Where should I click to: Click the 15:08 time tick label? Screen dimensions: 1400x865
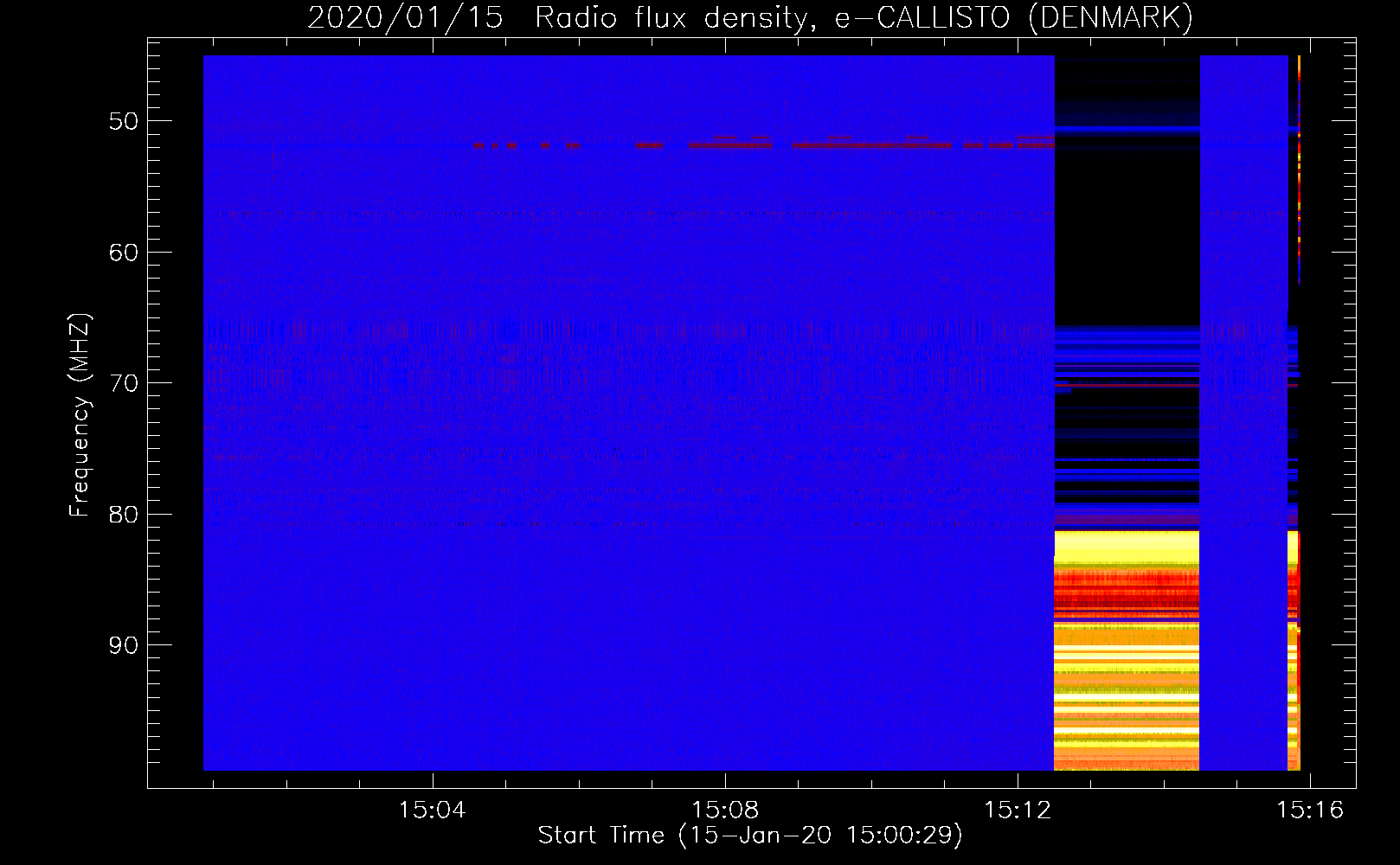pos(725,811)
